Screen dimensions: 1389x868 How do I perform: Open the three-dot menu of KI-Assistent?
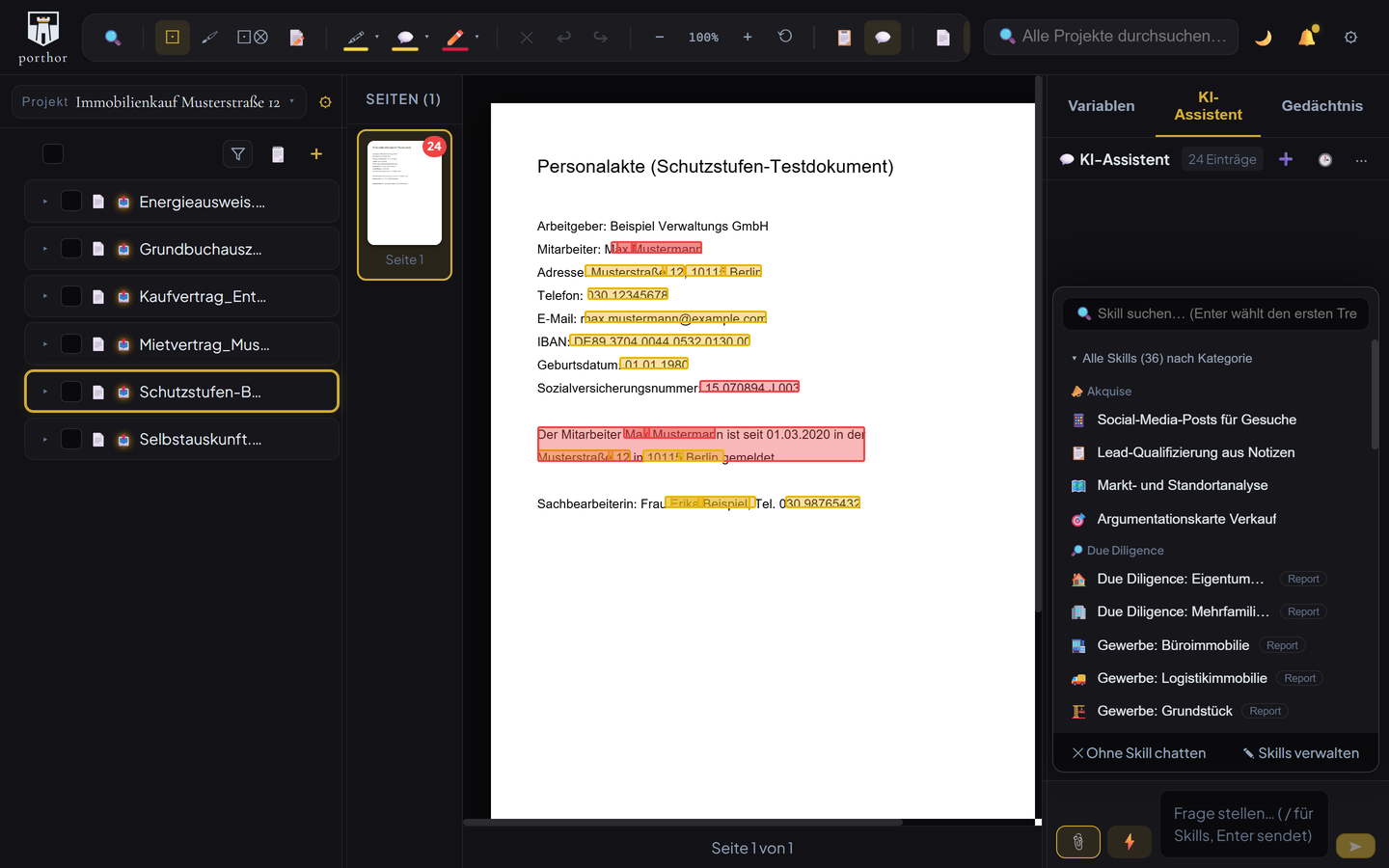[1361, 160]
